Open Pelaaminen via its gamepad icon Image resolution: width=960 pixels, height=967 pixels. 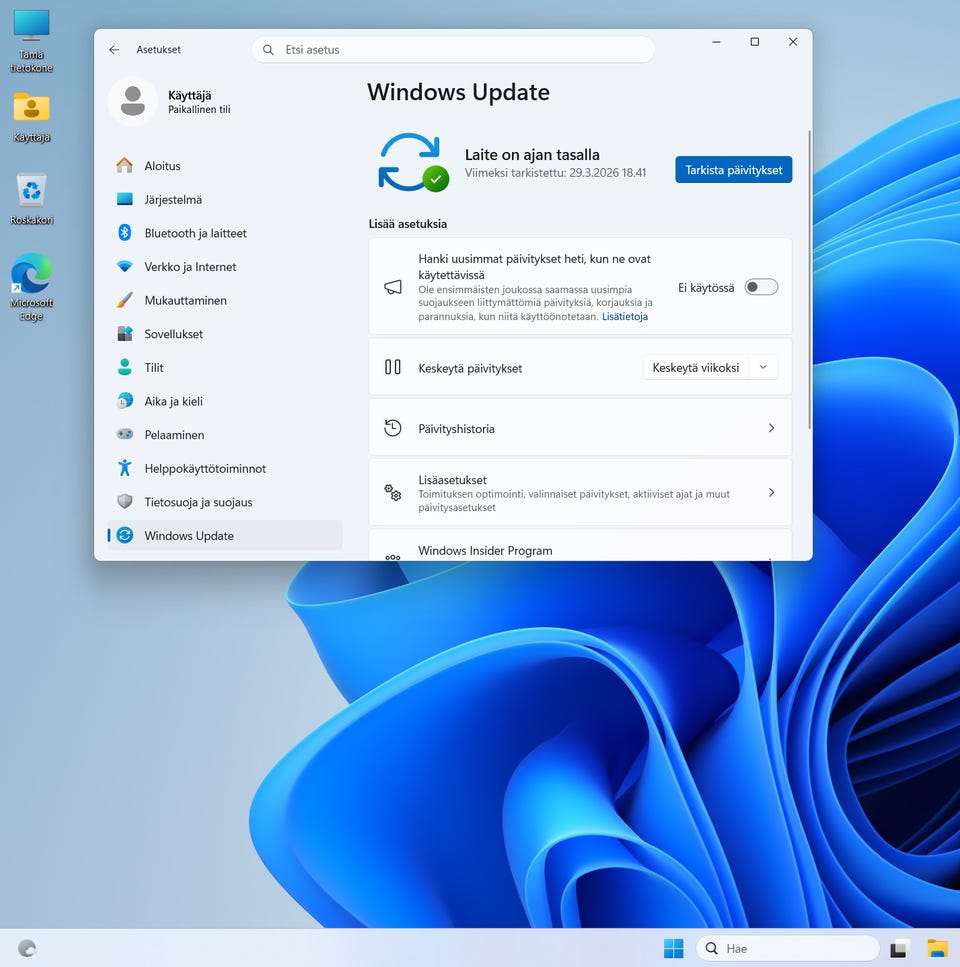[x=124, y=435]
